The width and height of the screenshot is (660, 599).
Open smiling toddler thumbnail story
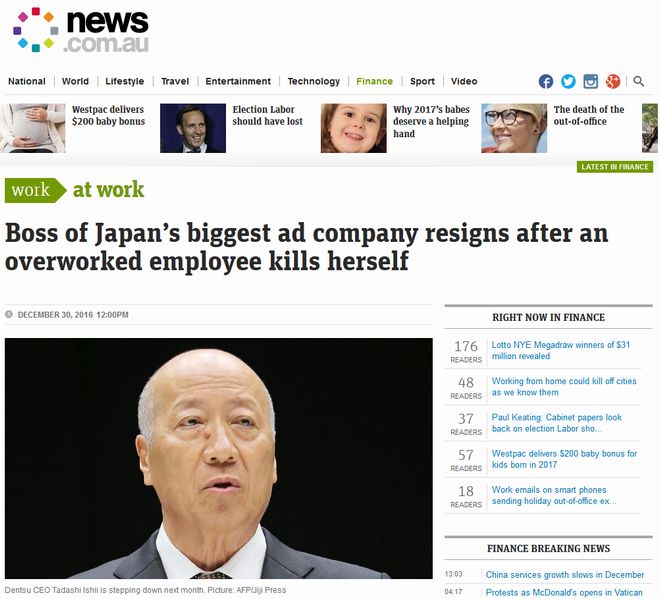pos(354,128)
